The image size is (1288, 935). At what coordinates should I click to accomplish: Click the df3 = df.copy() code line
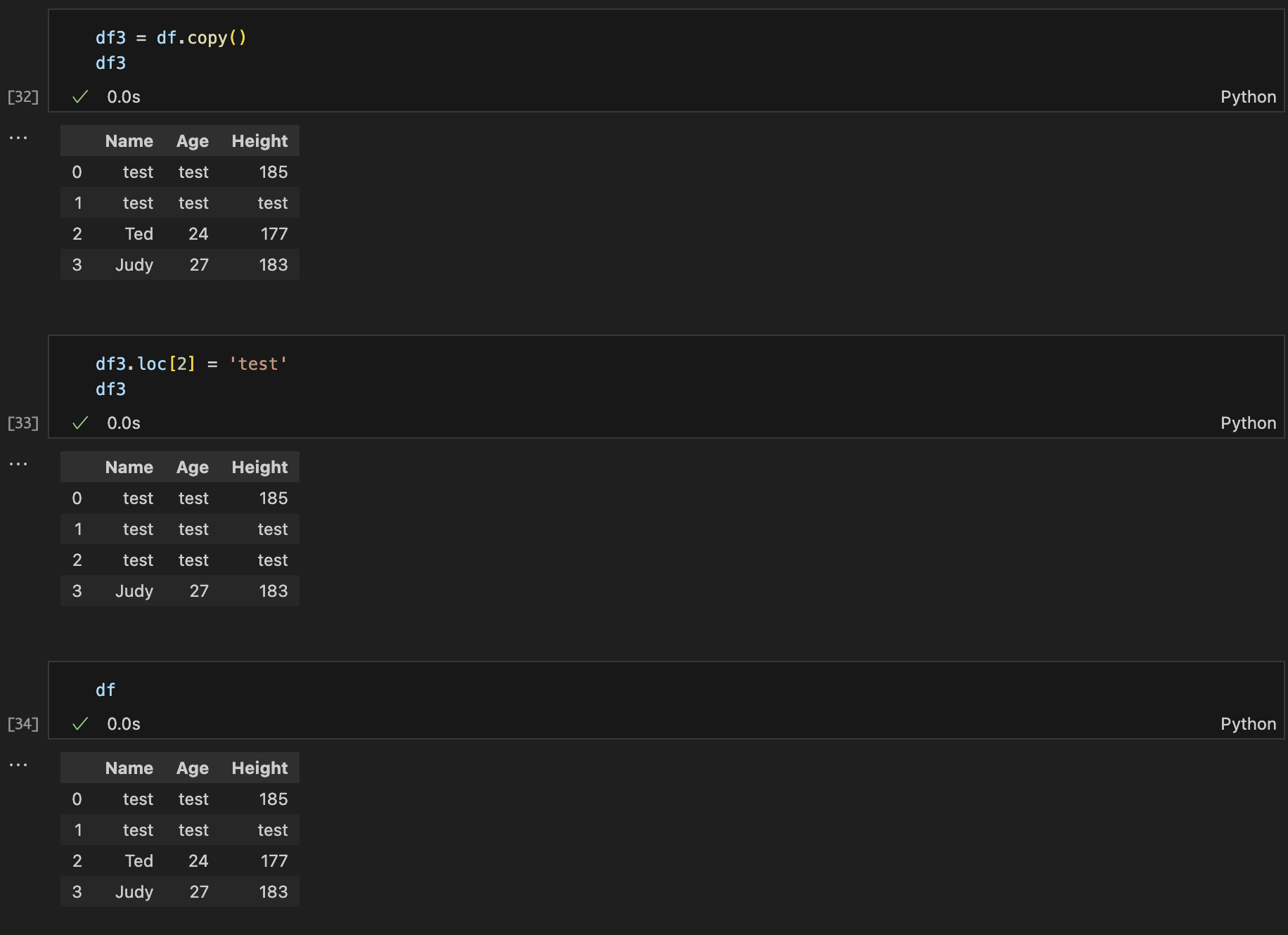[x=171, y=37]
